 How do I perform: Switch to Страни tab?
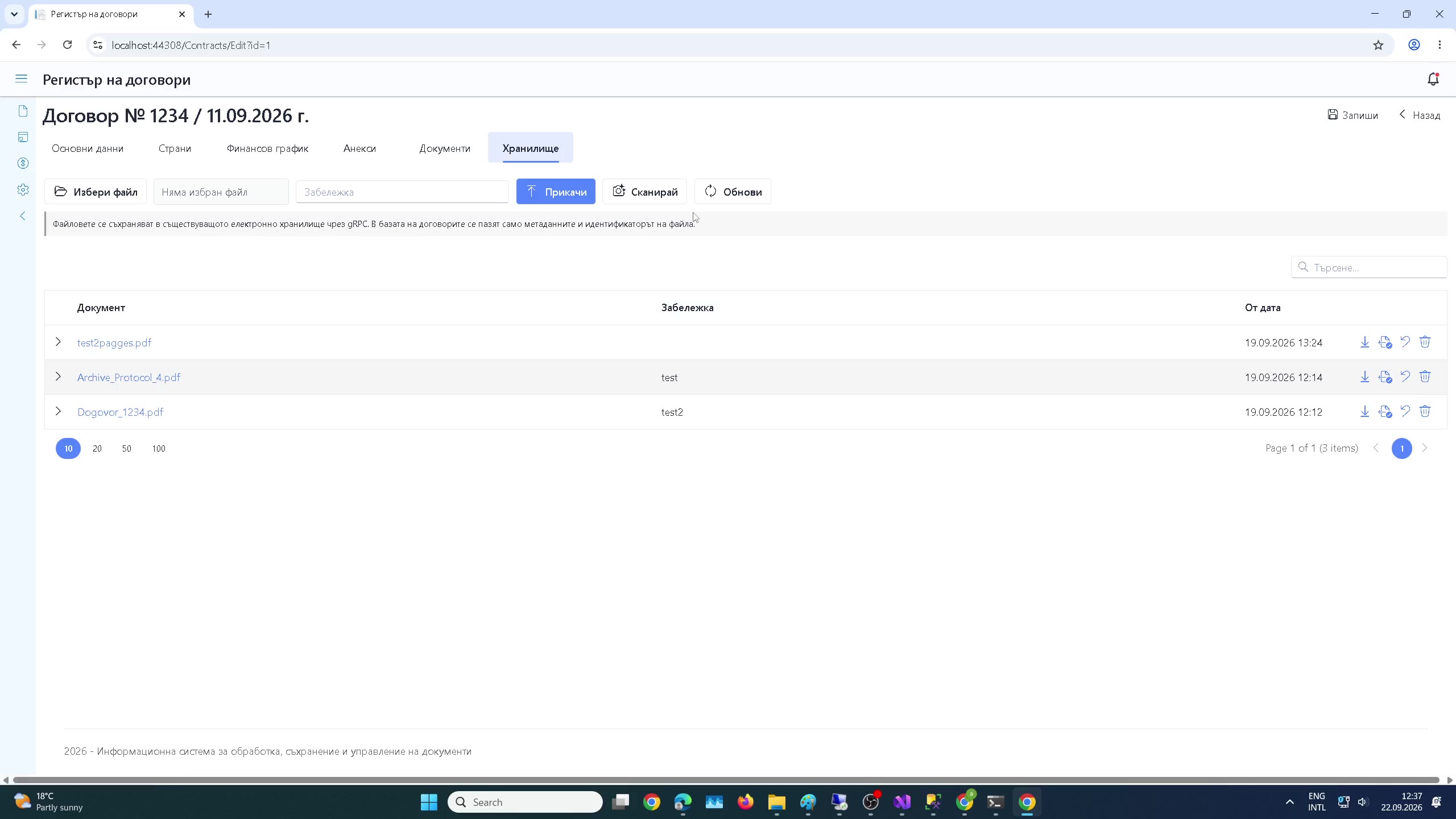[175, 148]
